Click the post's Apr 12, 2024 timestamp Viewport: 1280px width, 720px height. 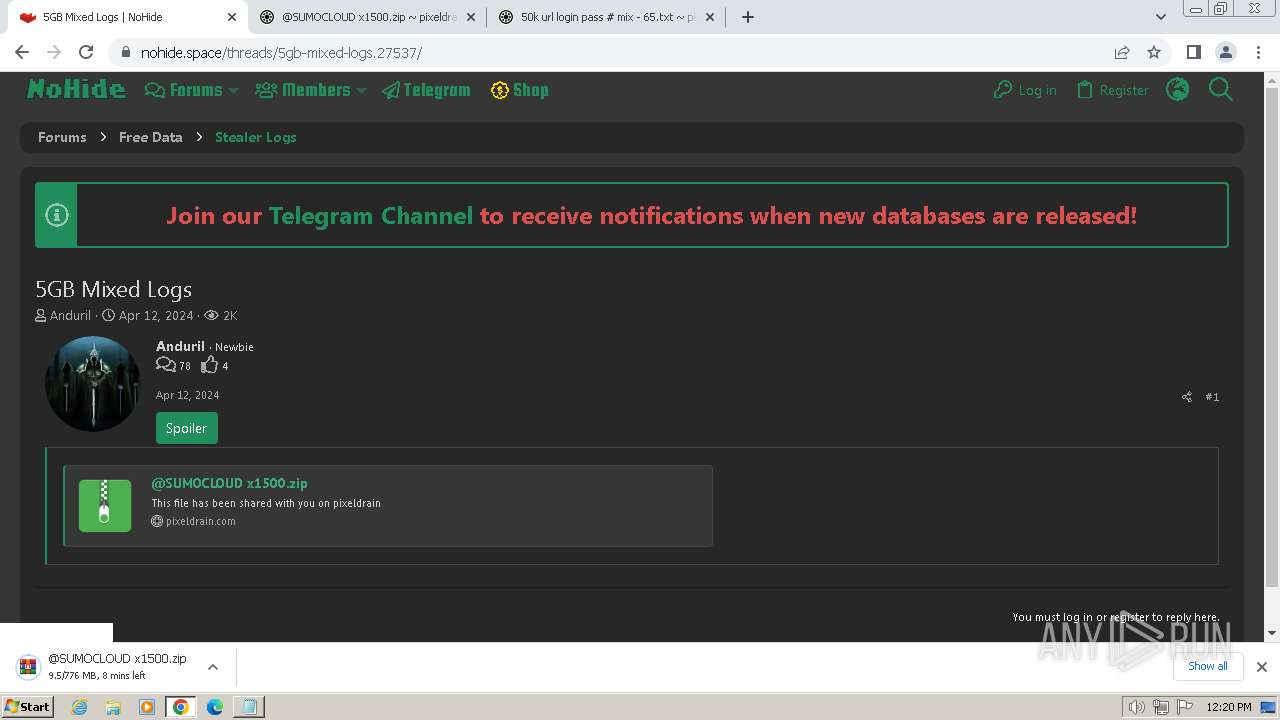coord(187,395)
